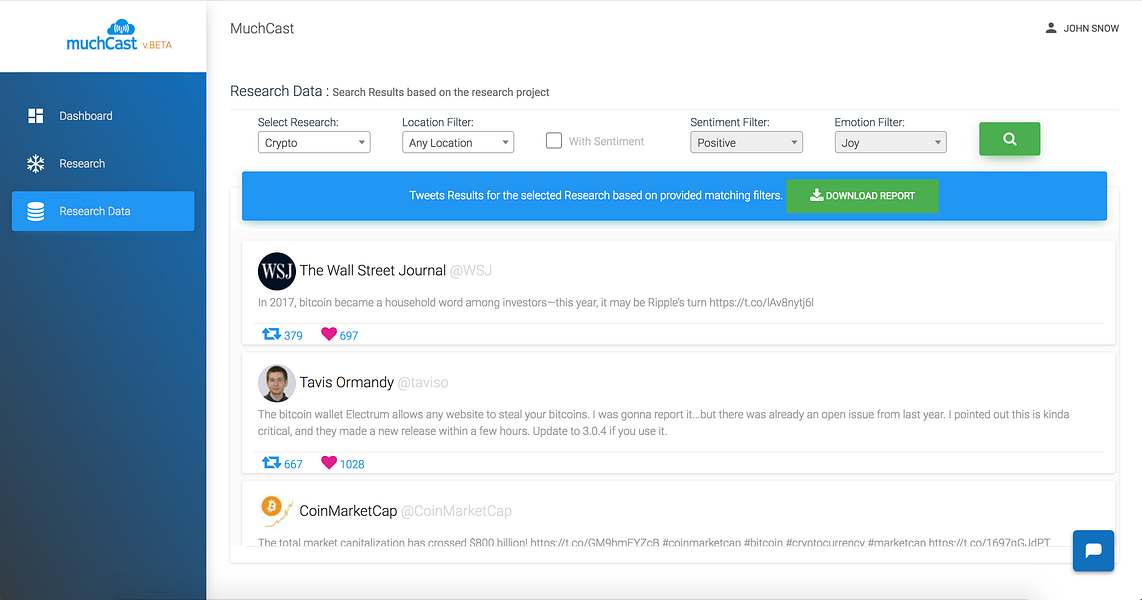Open the Sentiment Filter dropdown
This screenshot has height=600, width=1142.
746,142
